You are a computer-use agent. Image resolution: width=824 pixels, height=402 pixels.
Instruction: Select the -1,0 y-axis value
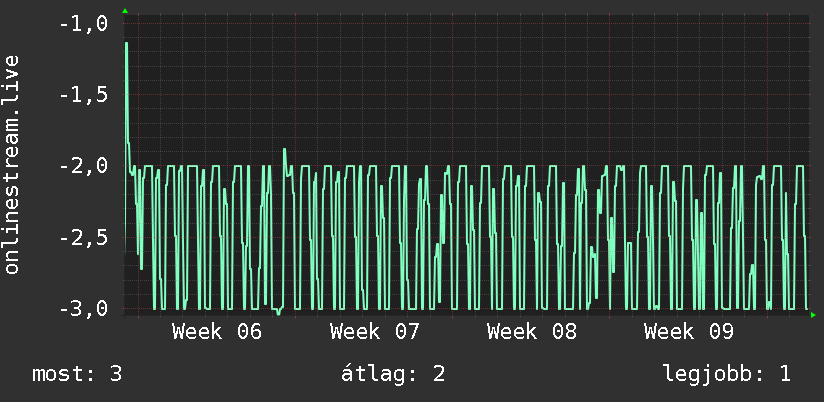[84, 24]
